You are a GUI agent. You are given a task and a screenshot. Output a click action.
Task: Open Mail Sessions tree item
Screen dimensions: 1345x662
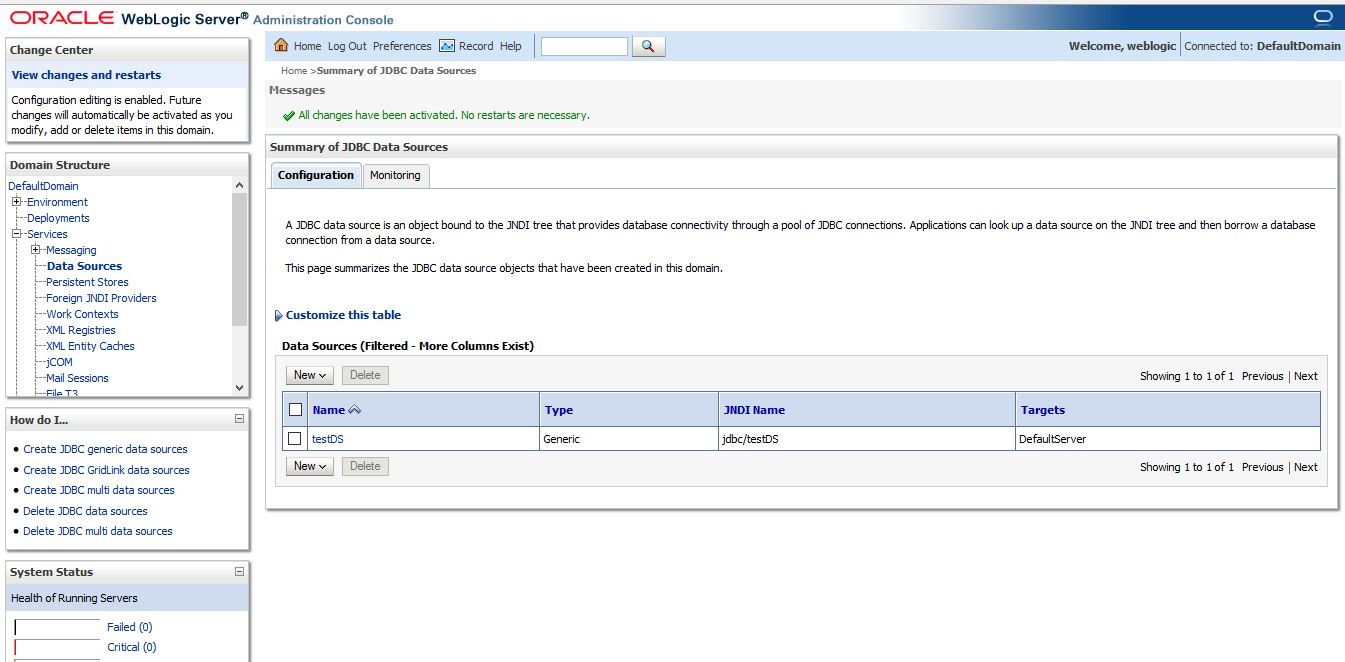coord(77,378)
